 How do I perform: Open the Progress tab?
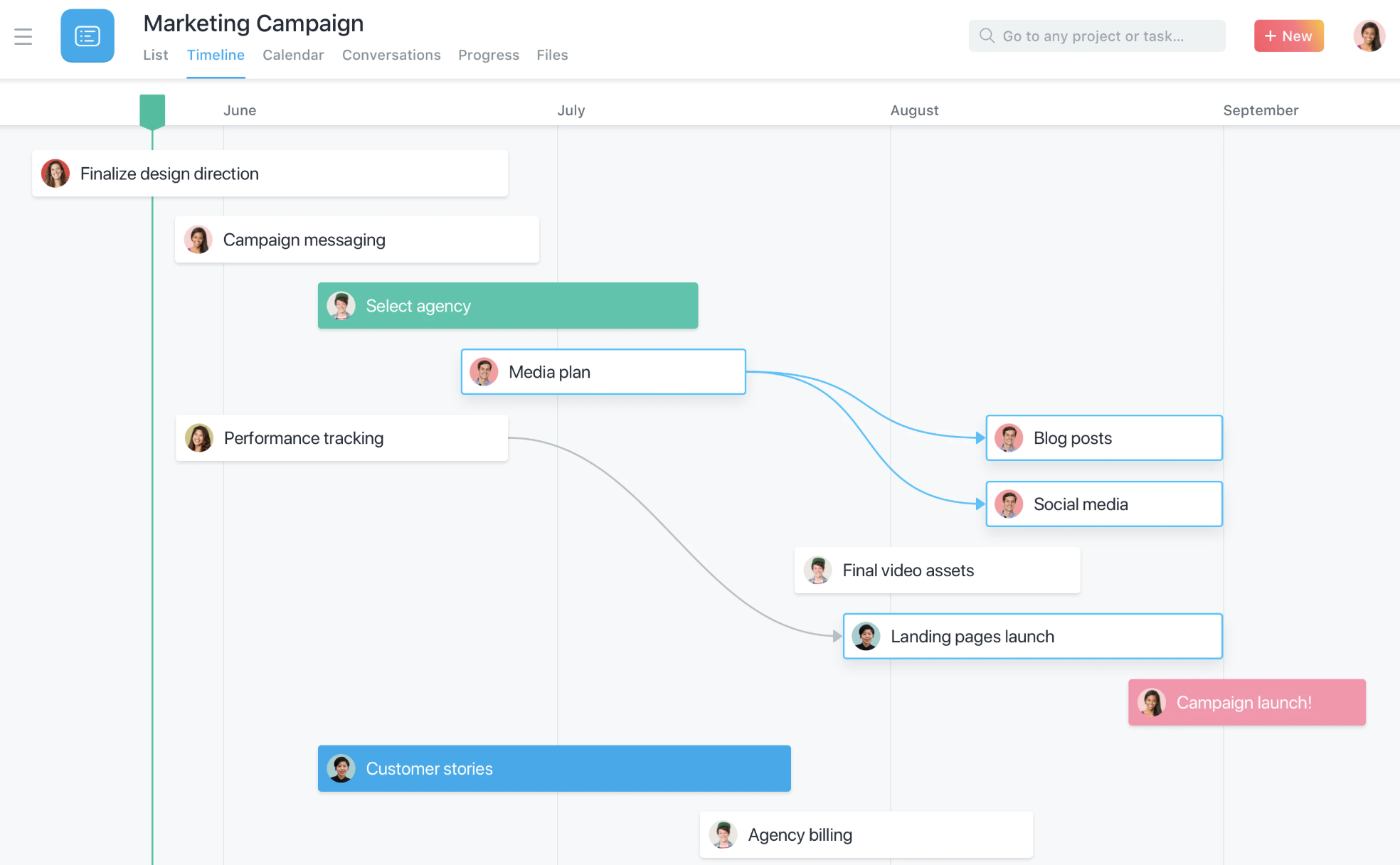pyautogui.click(x=489, y=55)
